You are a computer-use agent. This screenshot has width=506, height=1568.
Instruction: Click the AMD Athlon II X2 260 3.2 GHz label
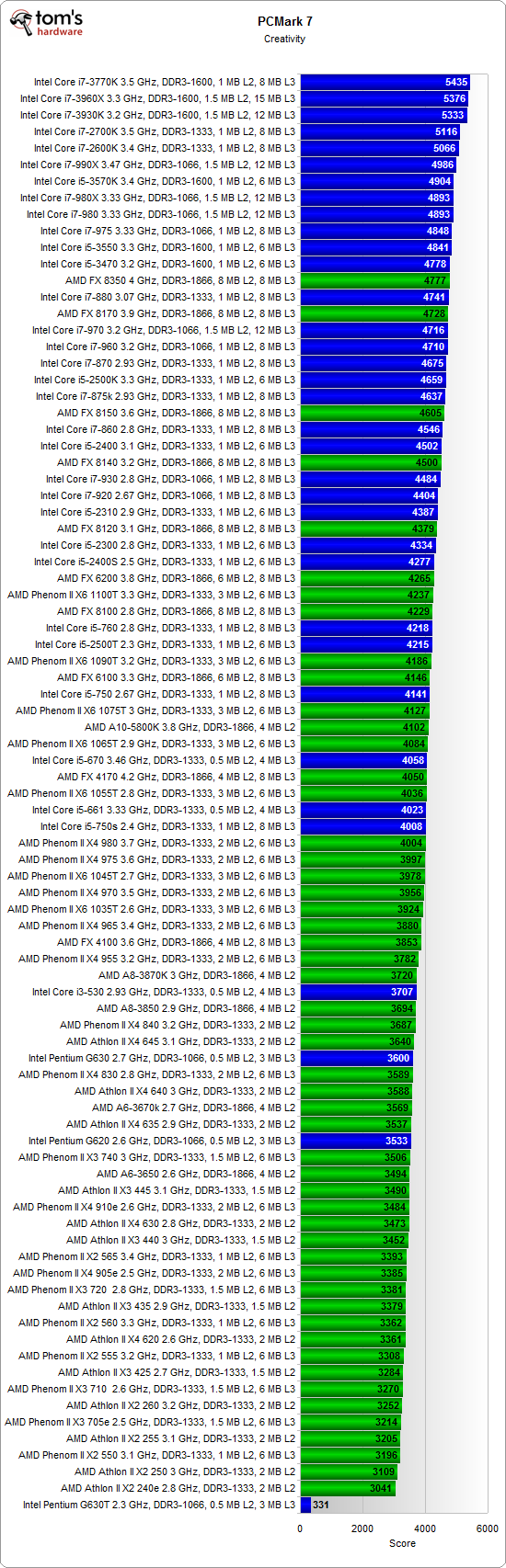(181, 1405)
